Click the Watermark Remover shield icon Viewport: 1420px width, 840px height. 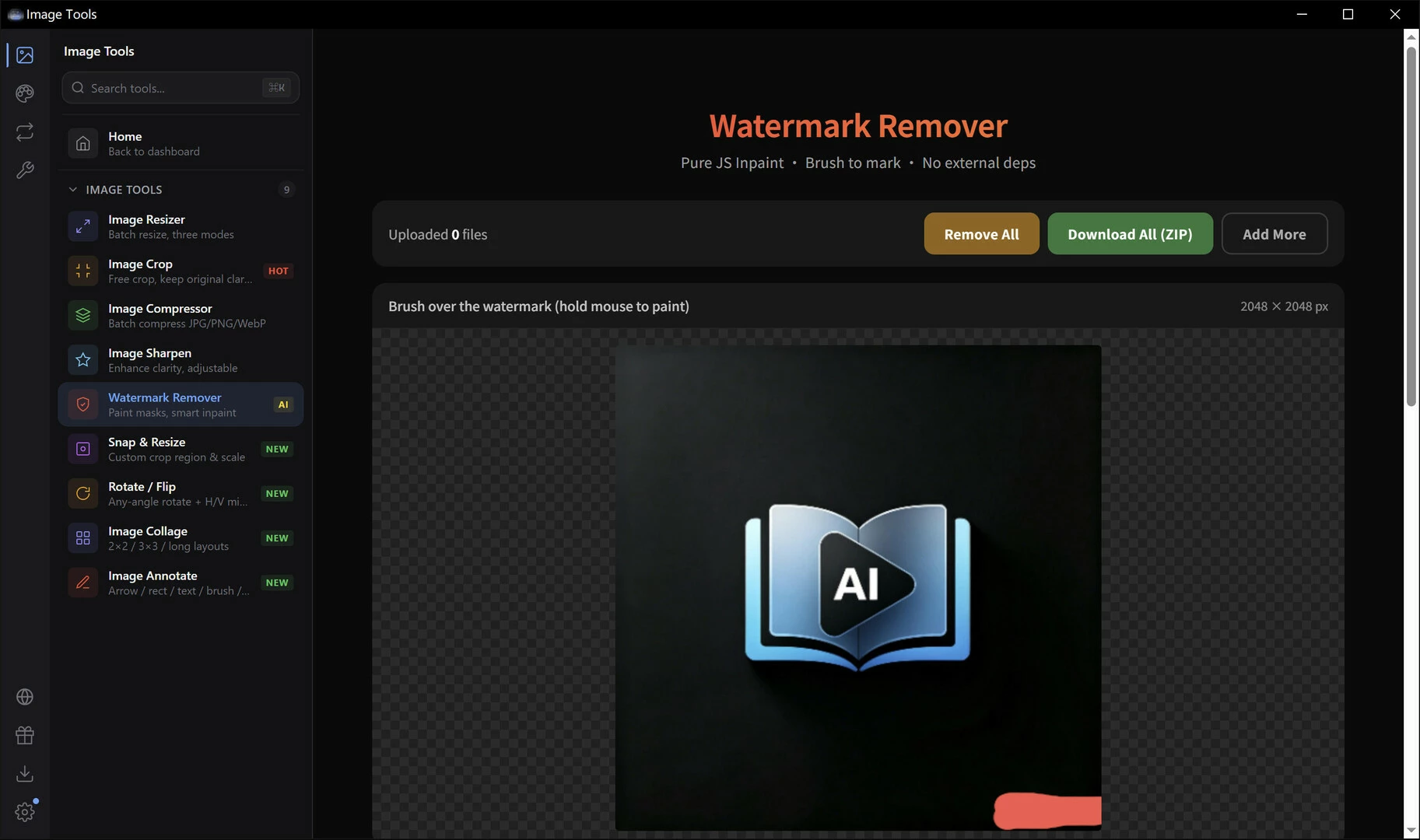82,404
